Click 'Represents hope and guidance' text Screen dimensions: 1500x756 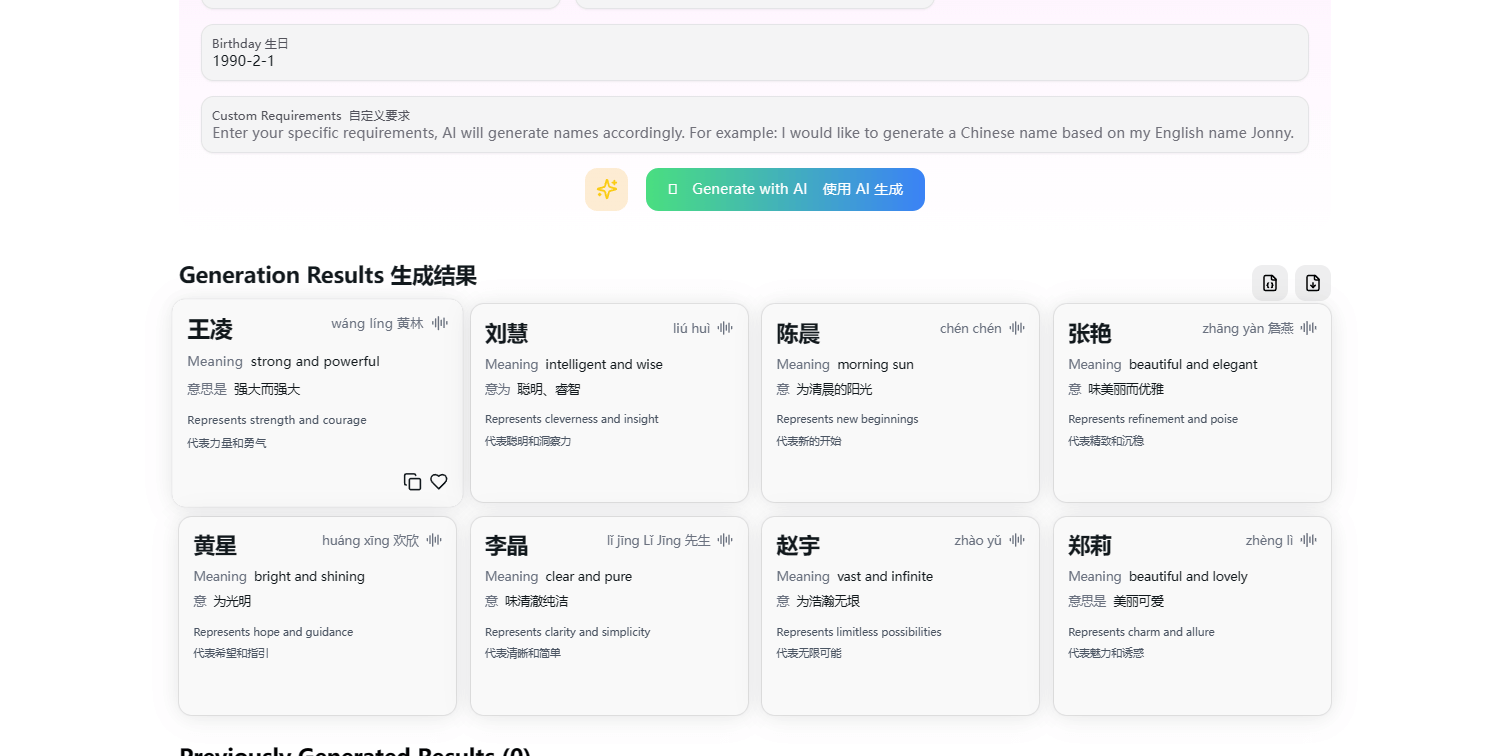click(x=273, y=632)
